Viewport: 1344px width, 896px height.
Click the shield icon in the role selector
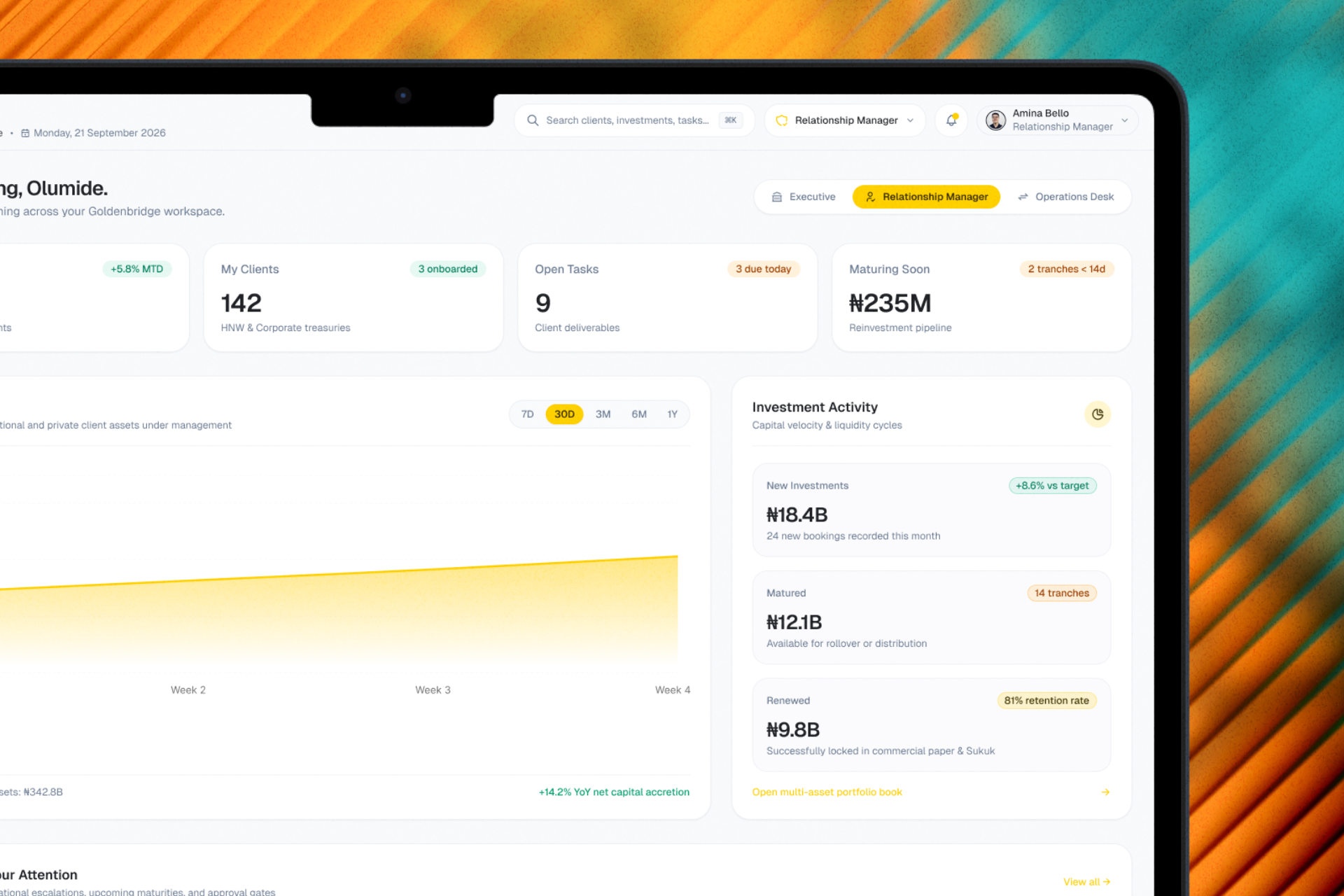coord(782,120)
